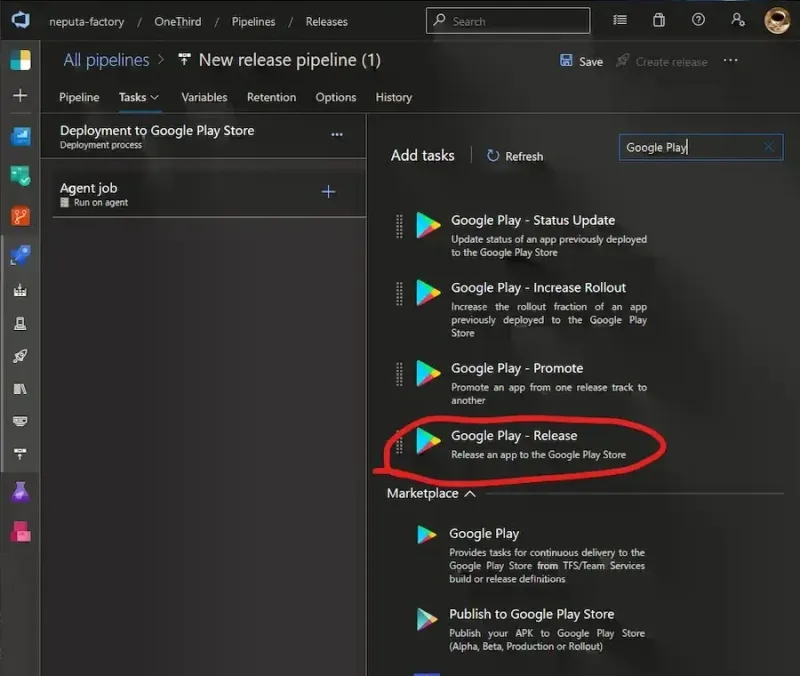This screenshot has height=676, width=800.
Task: Switch to the Variables tab
Action: [204, 97]
